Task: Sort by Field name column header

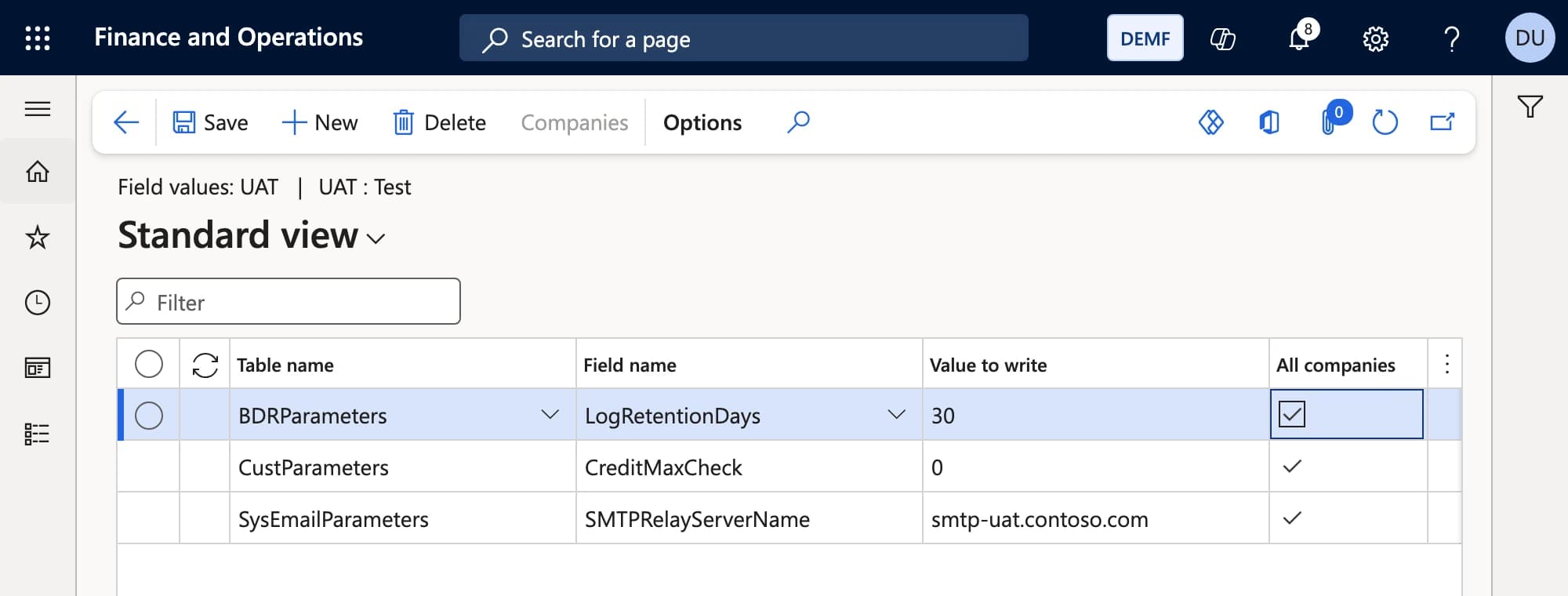Action: pos(749,364)
